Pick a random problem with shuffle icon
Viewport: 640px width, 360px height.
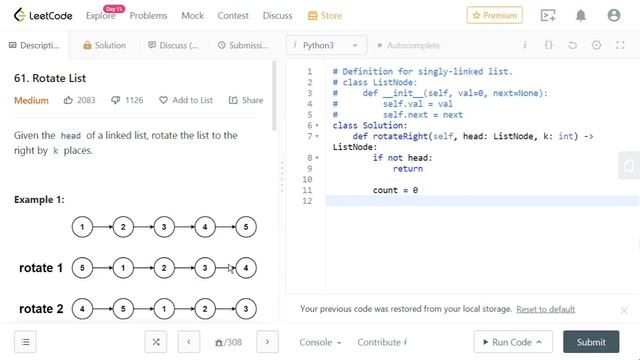[156, 342]
